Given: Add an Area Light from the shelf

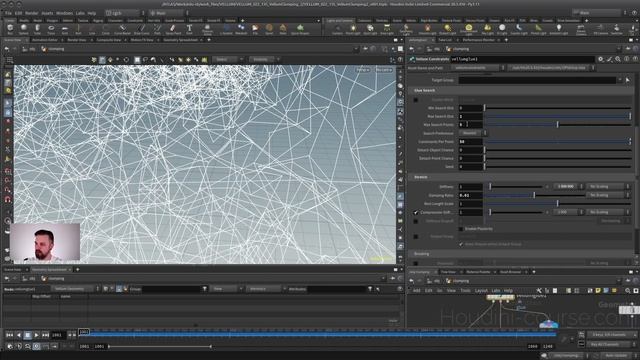Looking at the screenshot, I should point(387,29).
